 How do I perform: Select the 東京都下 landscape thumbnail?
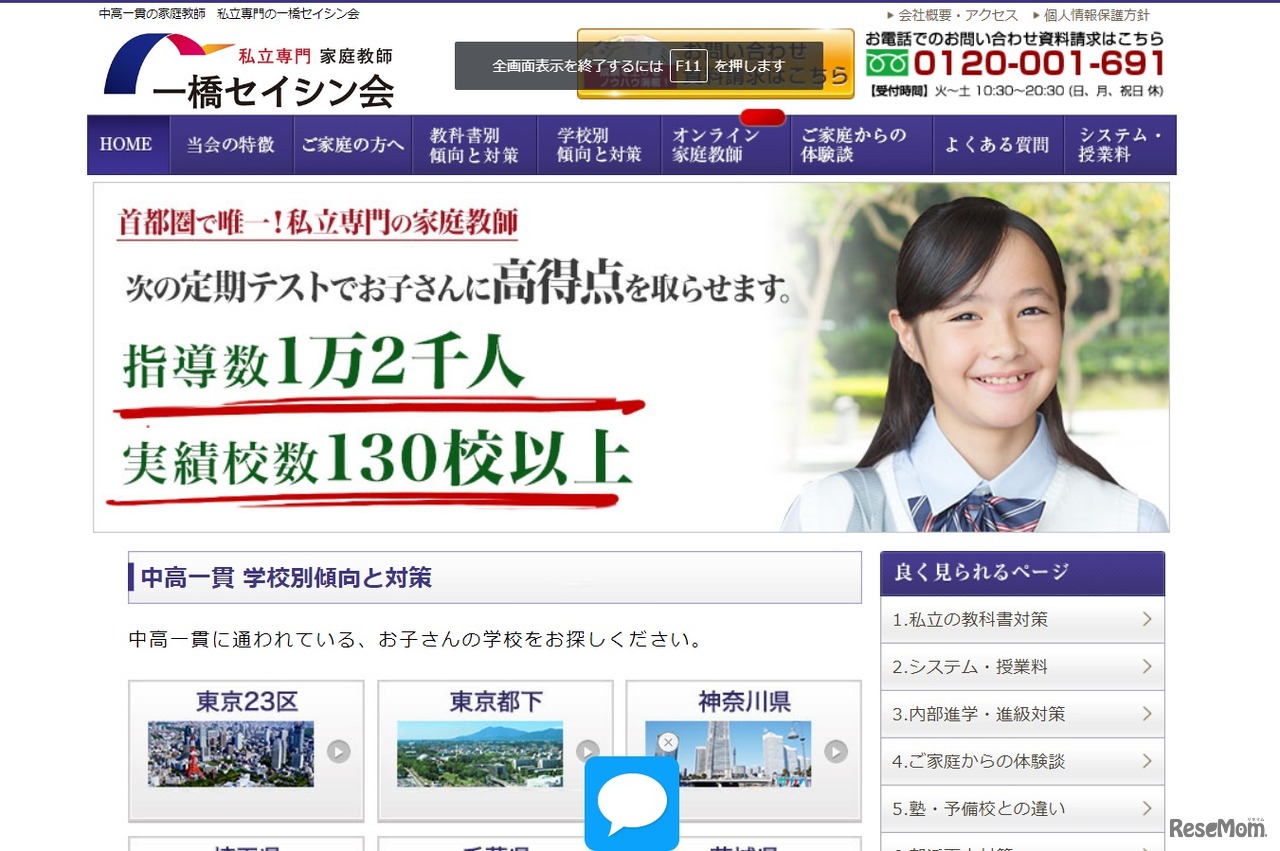(x=480, y=754)
